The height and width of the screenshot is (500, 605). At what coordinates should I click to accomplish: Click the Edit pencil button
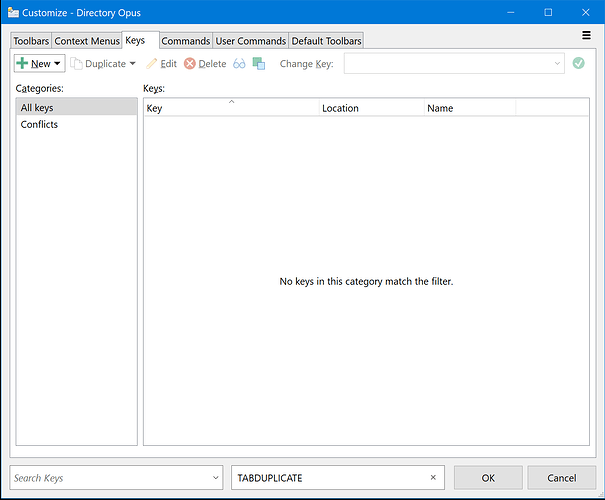[x=161, y=64]
